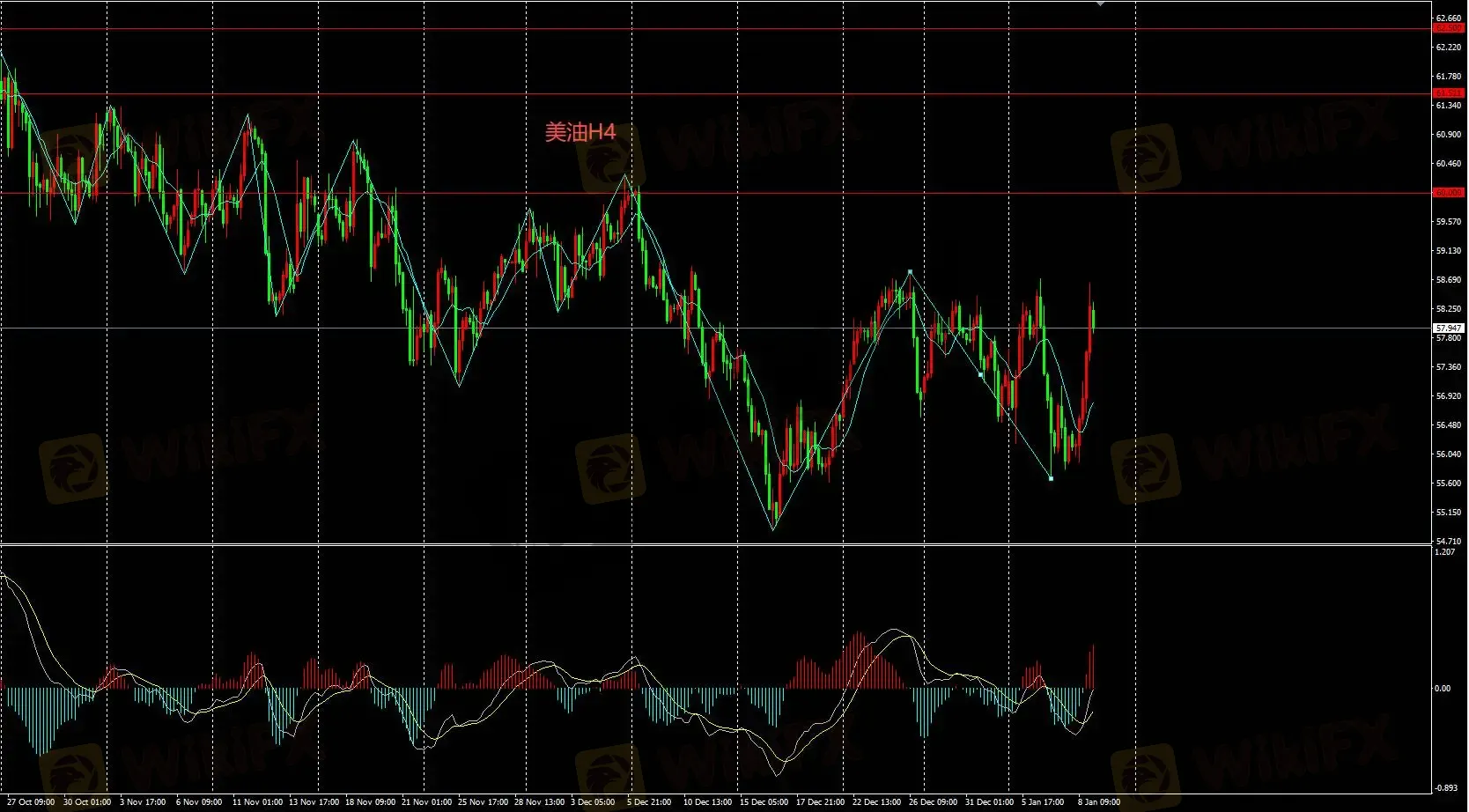
Task: Select the 美油H4 chart title label
Action: (x=580, y=132)
